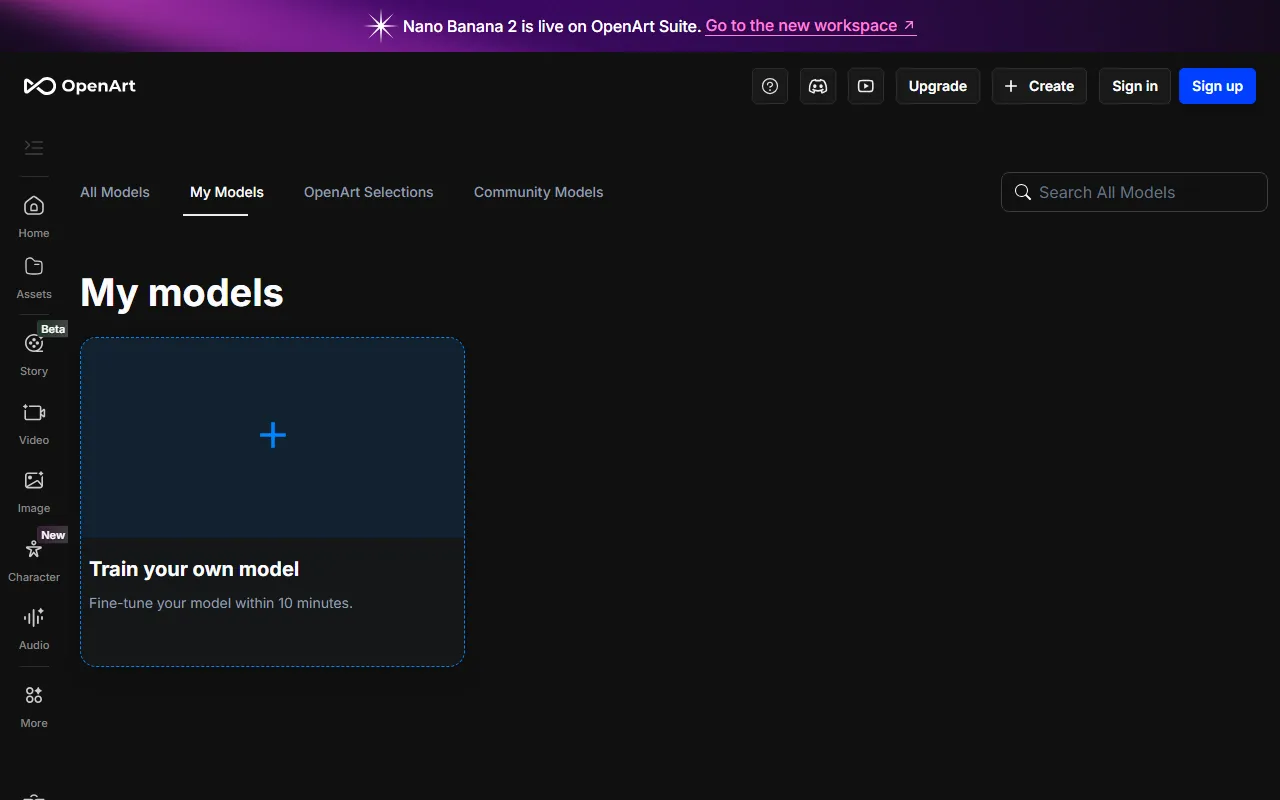
Task: Open the help question mark icon
Action: coord(770,86)
